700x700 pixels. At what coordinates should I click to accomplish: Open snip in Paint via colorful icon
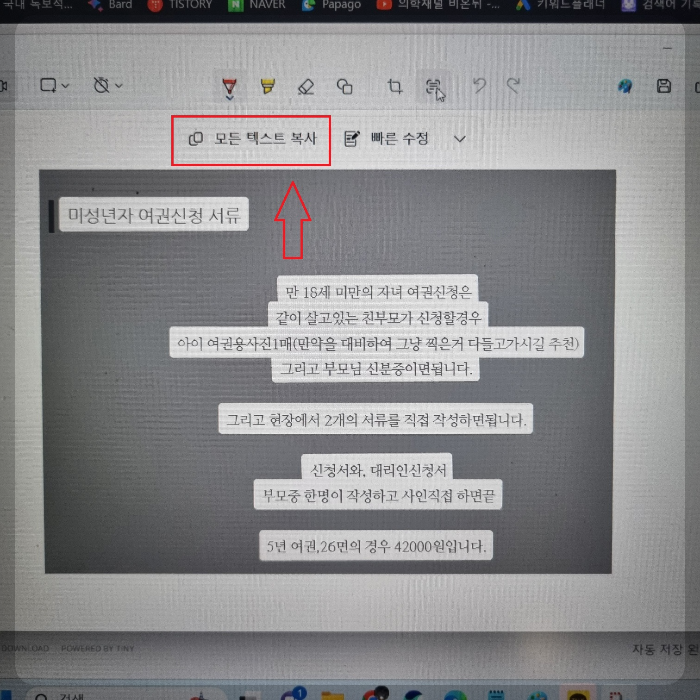point(625,86)
